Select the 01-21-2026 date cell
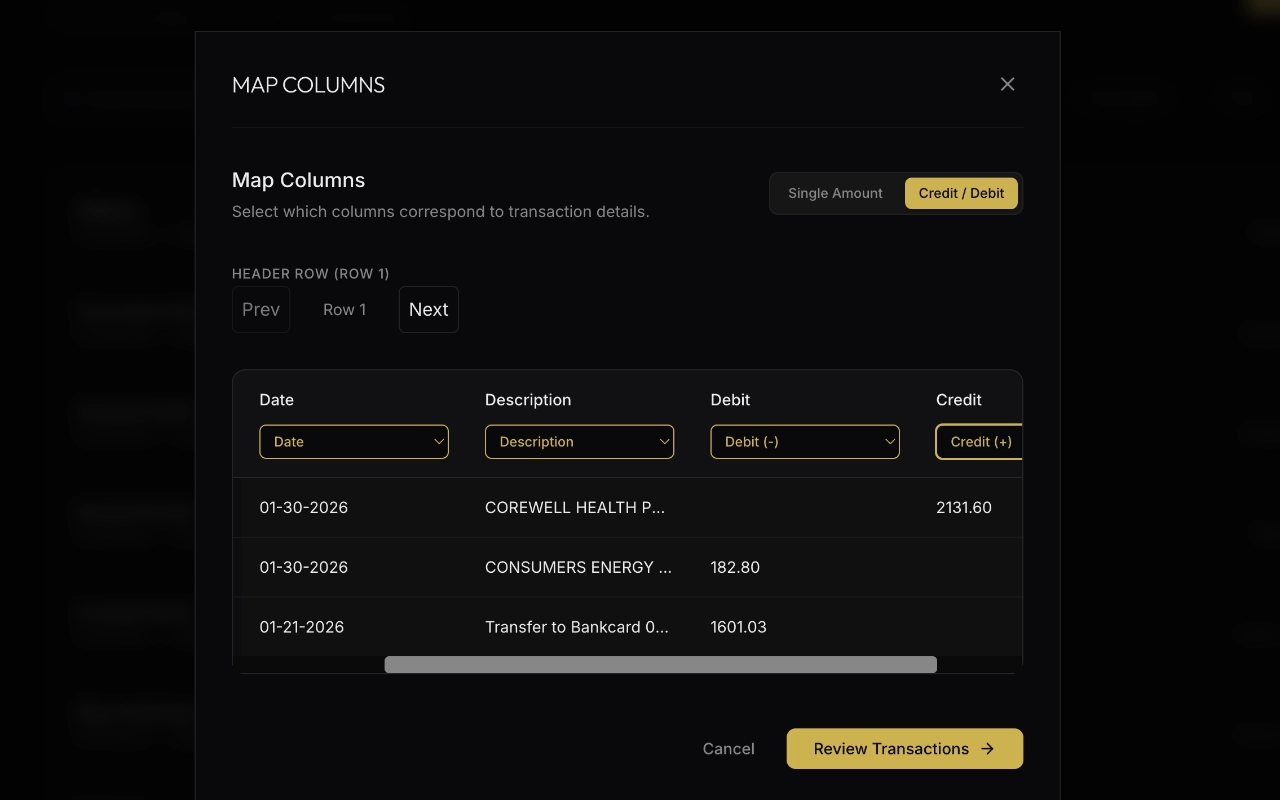This screenshot has height=800, width=1280. 302,628
